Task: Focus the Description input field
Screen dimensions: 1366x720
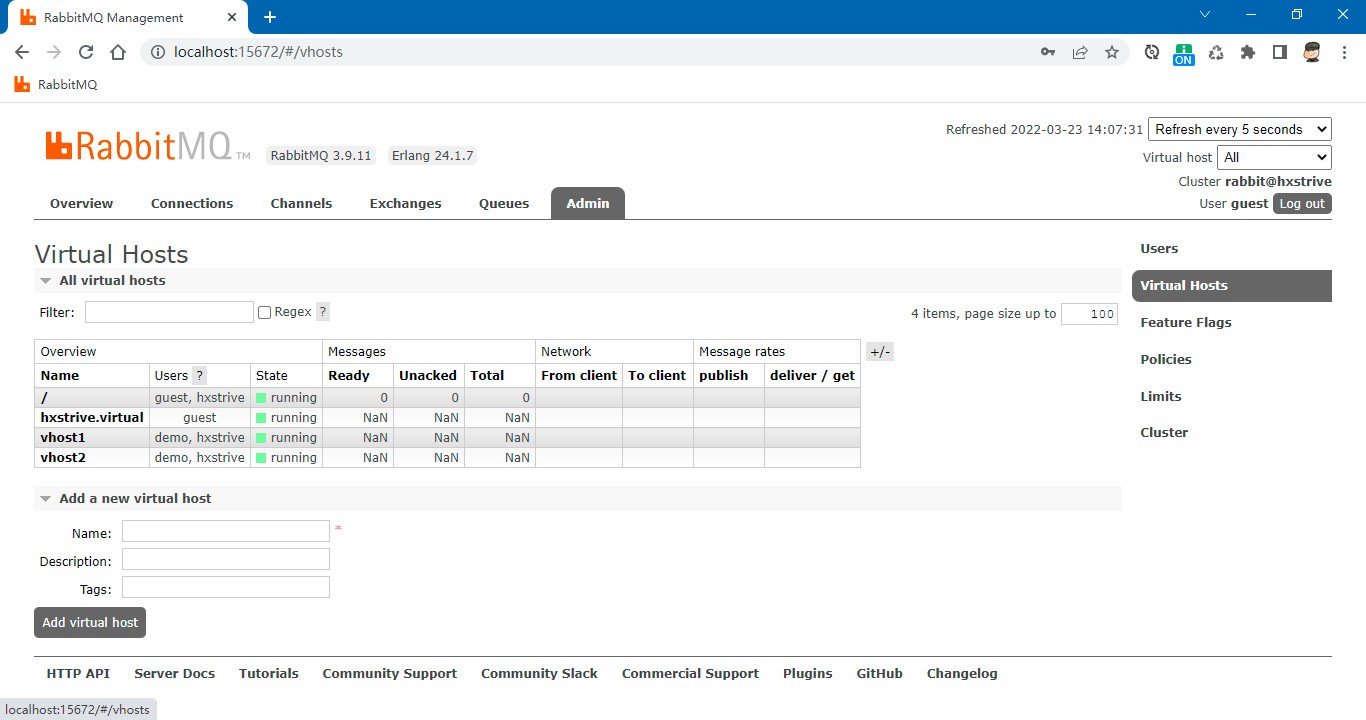Action: pyautogui.click(x=226, y=559)
